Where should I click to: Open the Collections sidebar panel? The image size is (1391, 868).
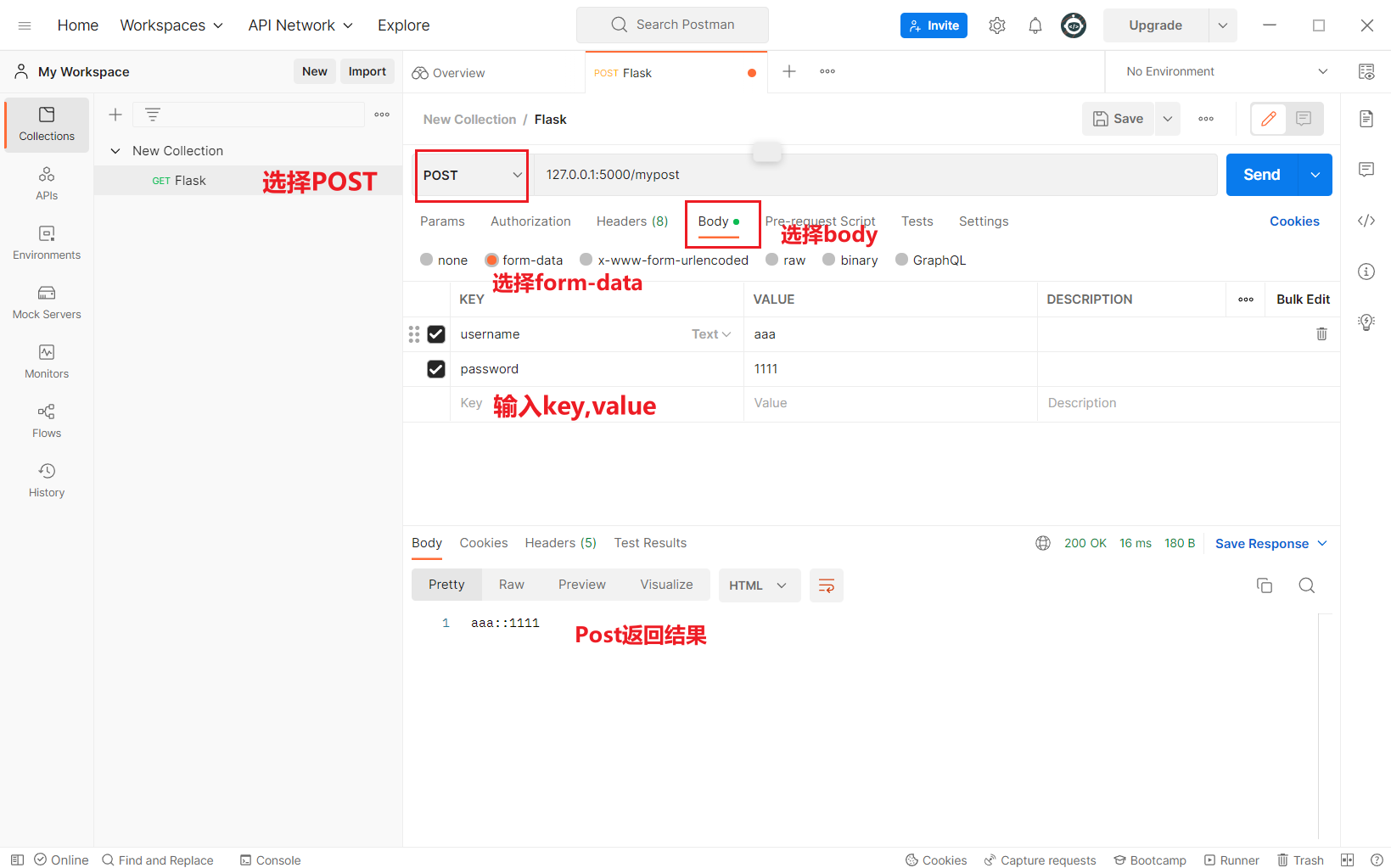[47, 125]
